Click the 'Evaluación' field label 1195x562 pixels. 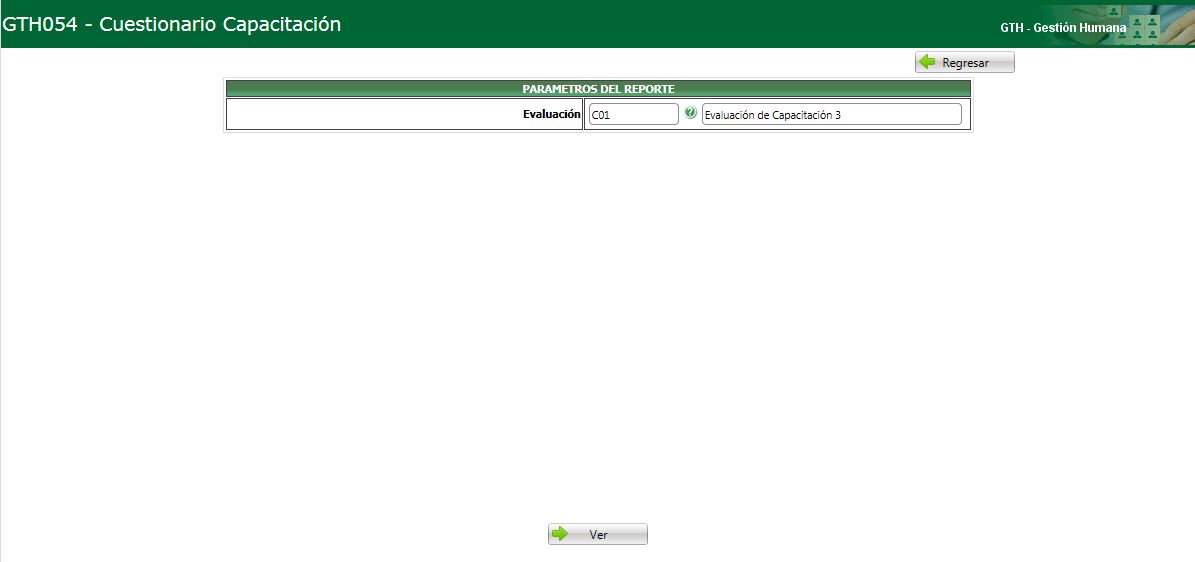pos(552,114)
